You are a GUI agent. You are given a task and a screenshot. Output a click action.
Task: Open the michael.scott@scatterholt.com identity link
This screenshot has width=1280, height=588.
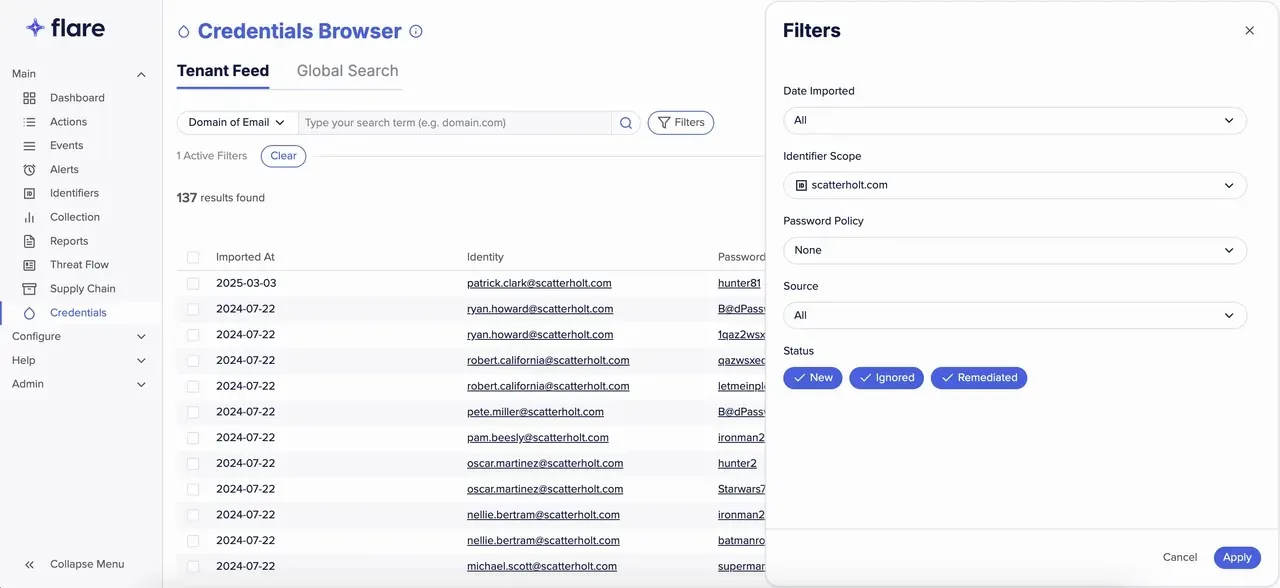(542, 567)
